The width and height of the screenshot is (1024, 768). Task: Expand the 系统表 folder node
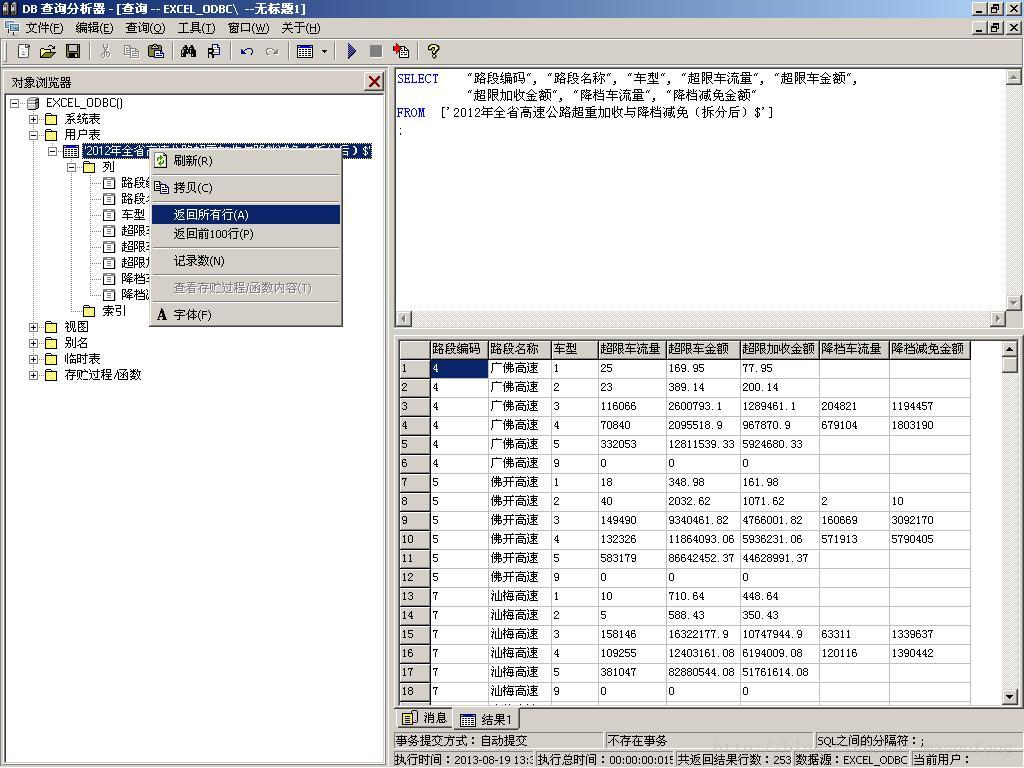(x=33, y=120)
